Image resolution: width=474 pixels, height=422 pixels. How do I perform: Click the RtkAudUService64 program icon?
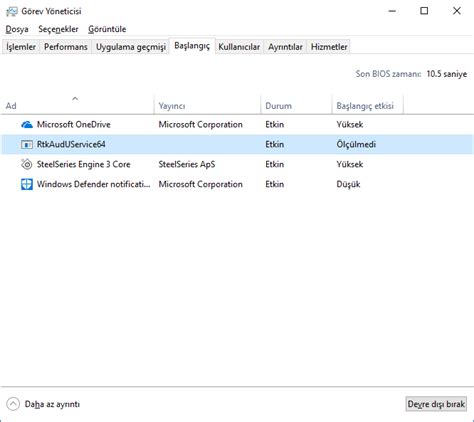pyautogui.click(x=27, y=144)
